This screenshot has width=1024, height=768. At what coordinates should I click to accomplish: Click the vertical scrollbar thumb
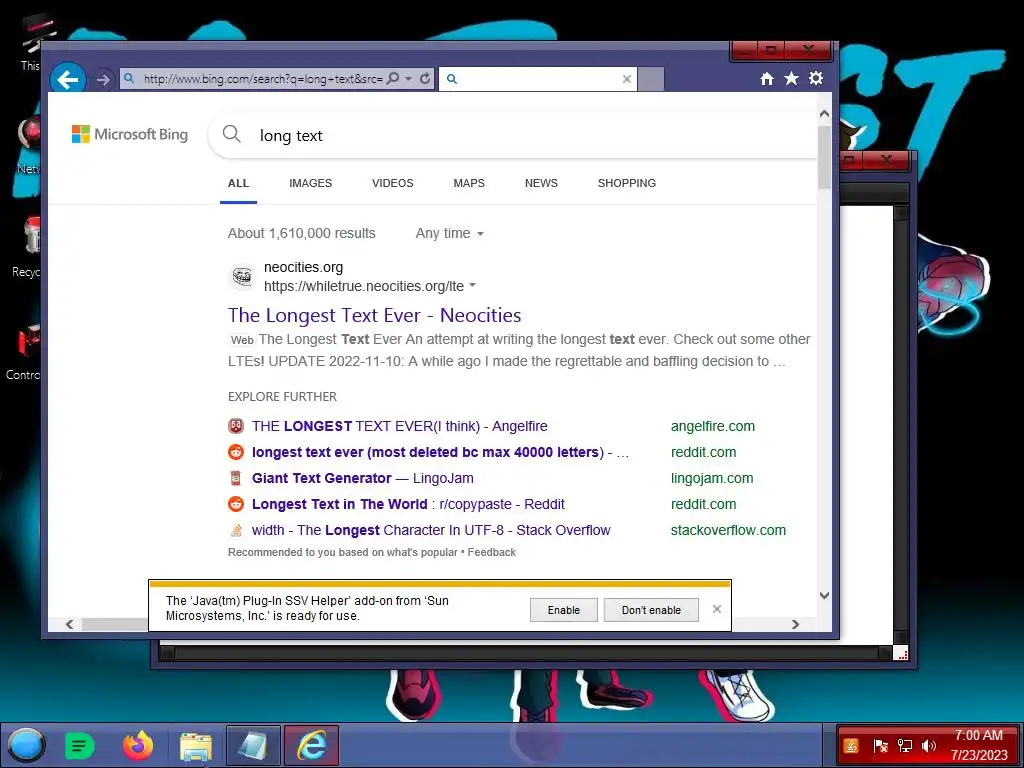click(x=824, y=157)
